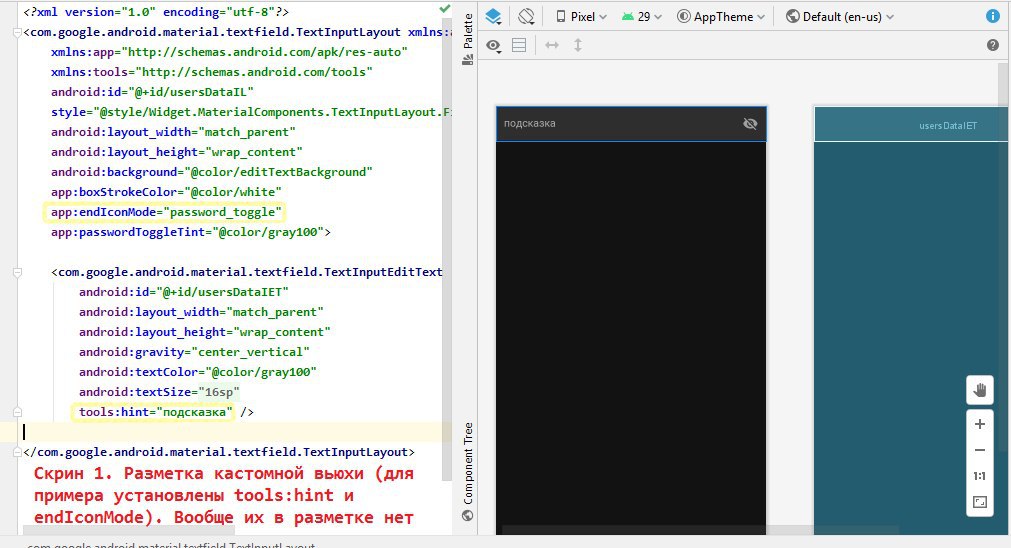Activate the pan hand tool
The height and width of the screenshot is (548, 1011).
pyautogui.click(x=980, y=390)
